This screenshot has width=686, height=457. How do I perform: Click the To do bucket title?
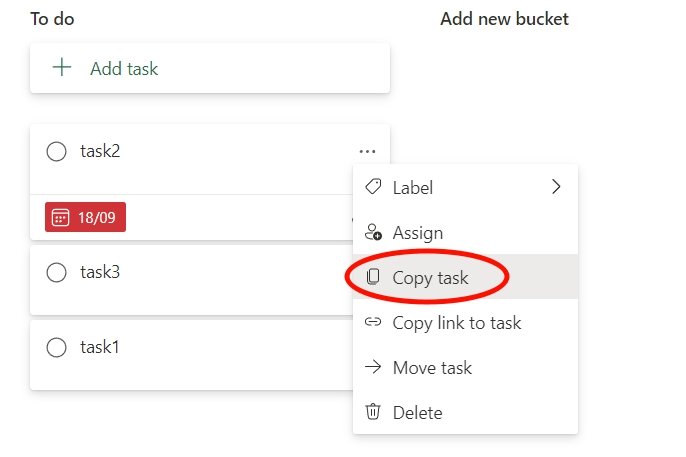52,19
